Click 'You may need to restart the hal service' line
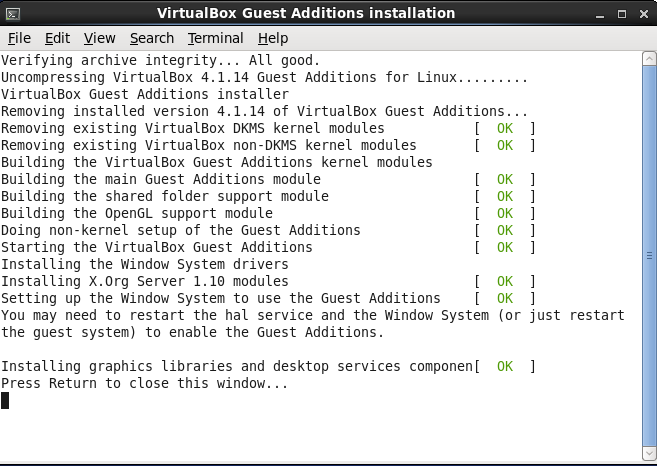657x466 pixels. coord(313,315)
